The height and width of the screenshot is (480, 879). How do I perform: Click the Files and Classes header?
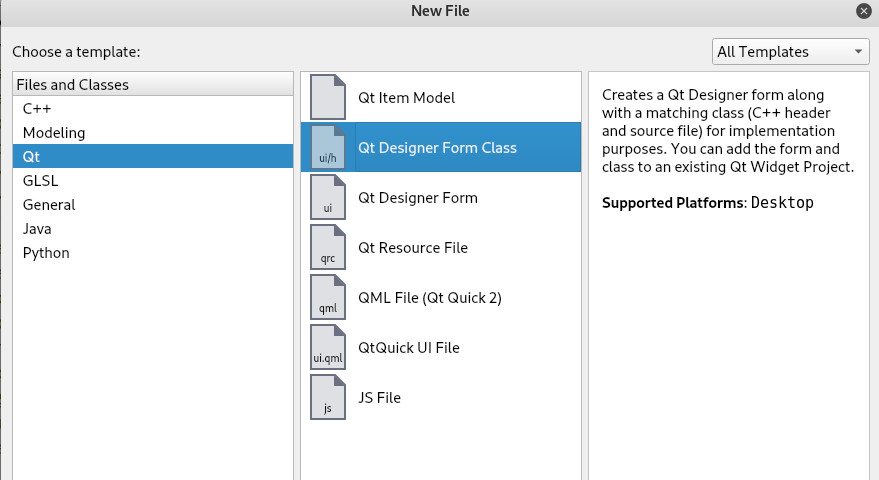pyautogui.click(x=153, y=84)
